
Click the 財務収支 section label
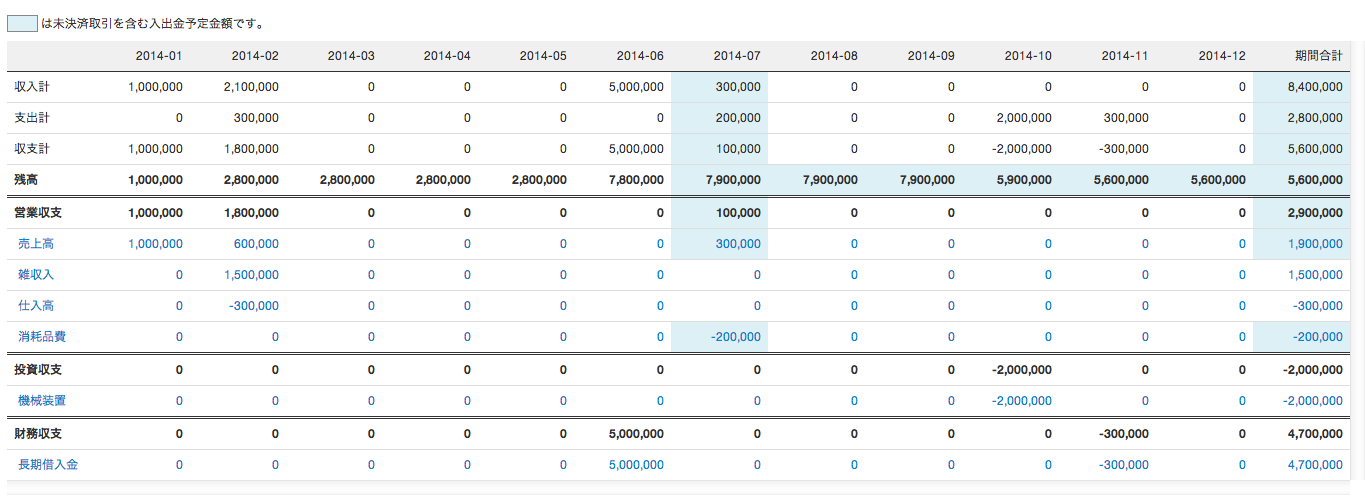[x=38, y=434]
